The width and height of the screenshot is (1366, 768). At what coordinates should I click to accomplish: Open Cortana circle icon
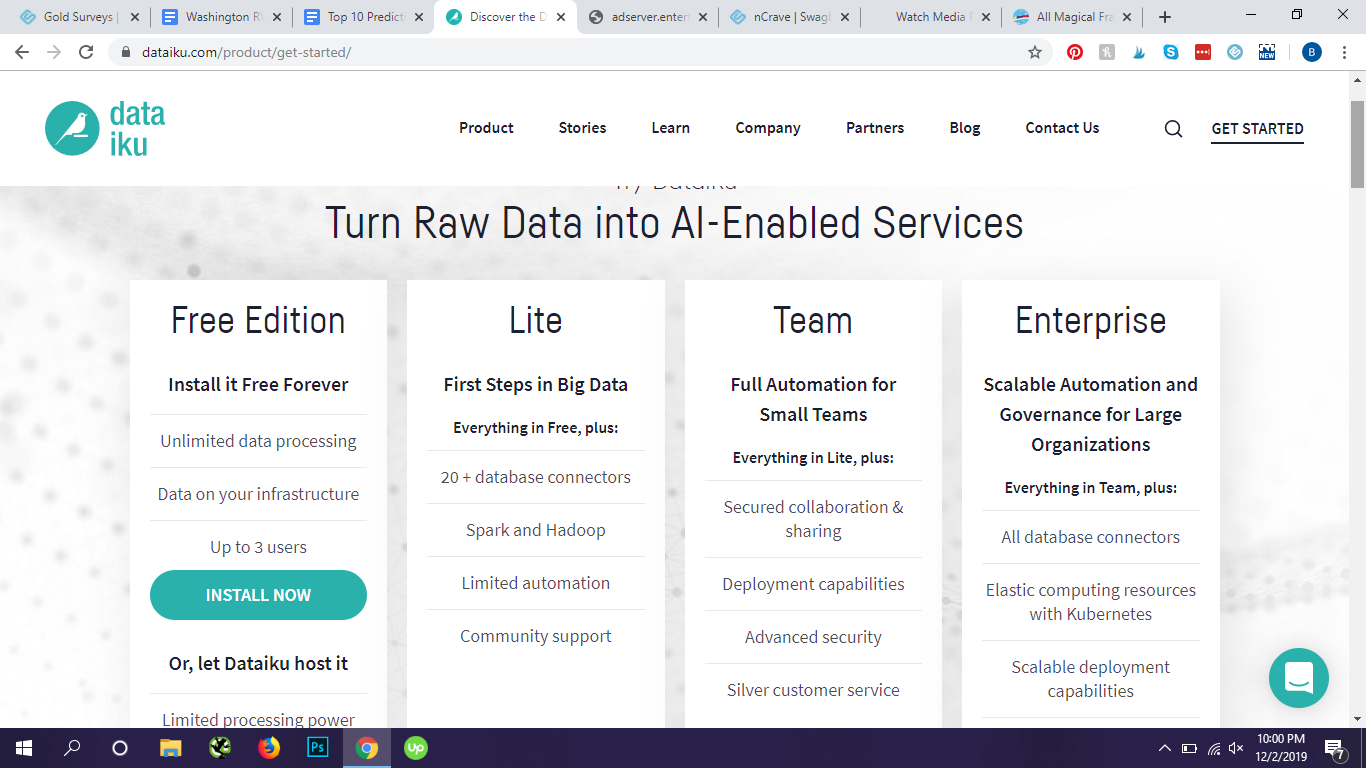[120, 748]
